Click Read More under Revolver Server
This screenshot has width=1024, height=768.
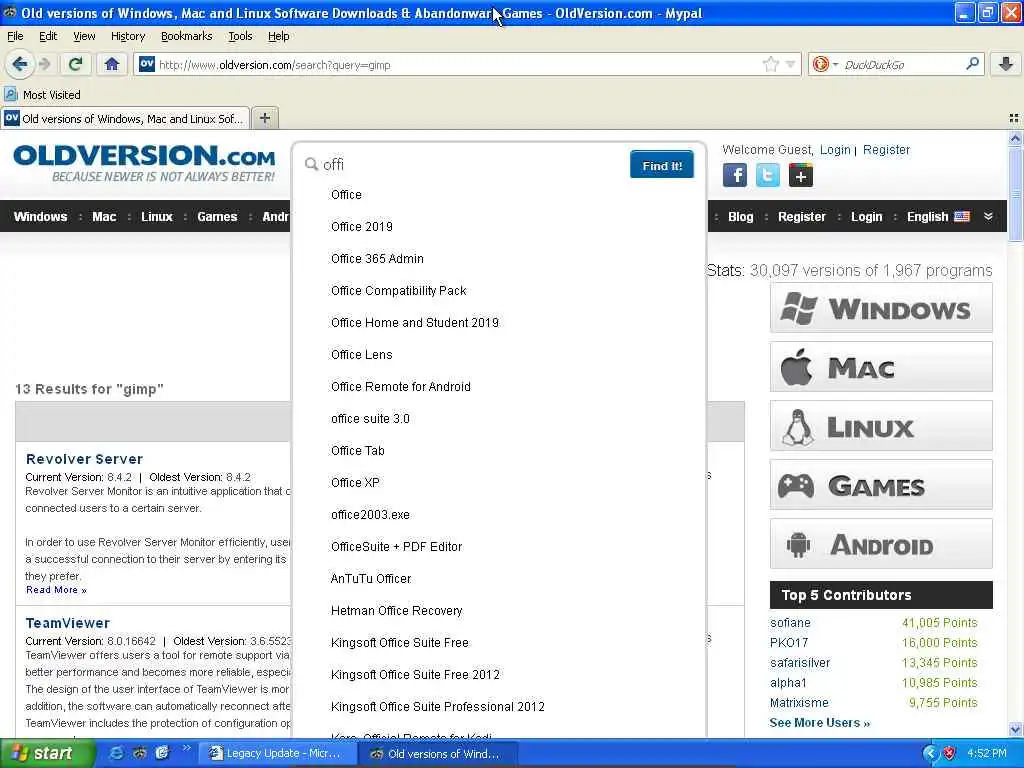click(x=56, y=590)
